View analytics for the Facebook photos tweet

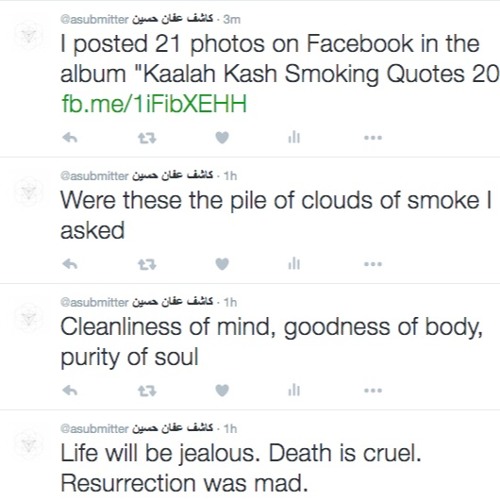294,137
